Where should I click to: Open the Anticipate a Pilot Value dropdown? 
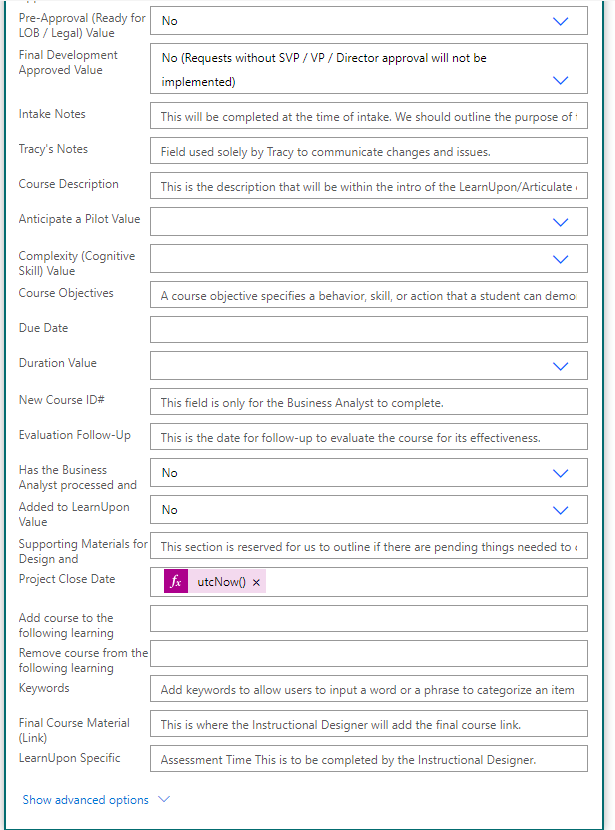point(560,222)
